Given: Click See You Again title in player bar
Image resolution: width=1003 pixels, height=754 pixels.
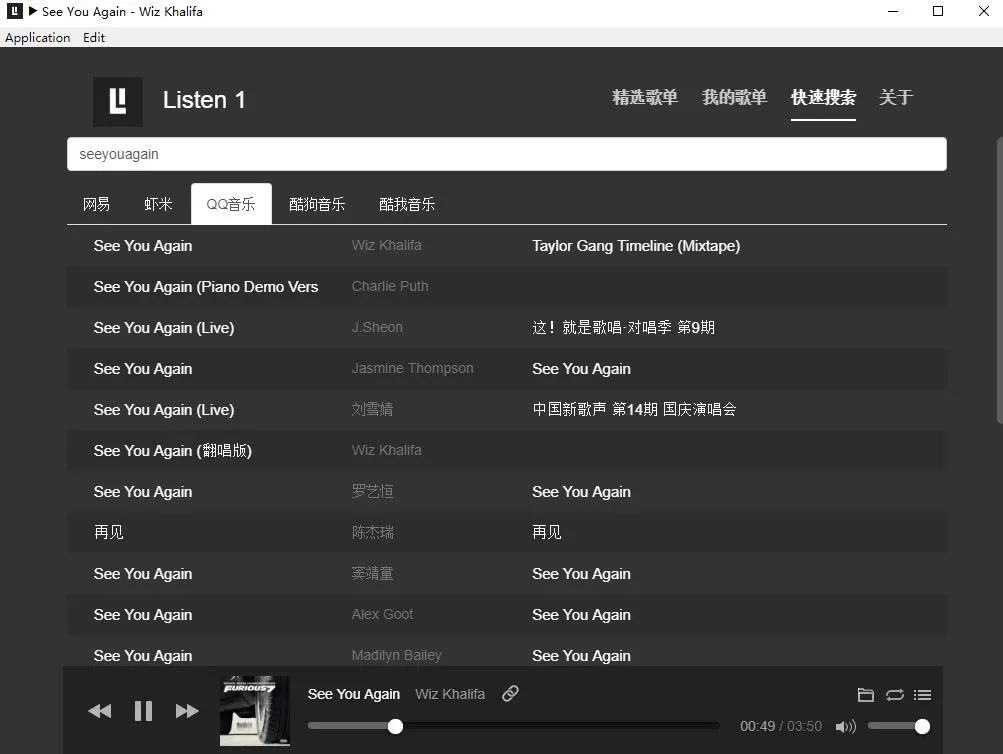Looking at the screenshot, I should (x=354, y=694).
